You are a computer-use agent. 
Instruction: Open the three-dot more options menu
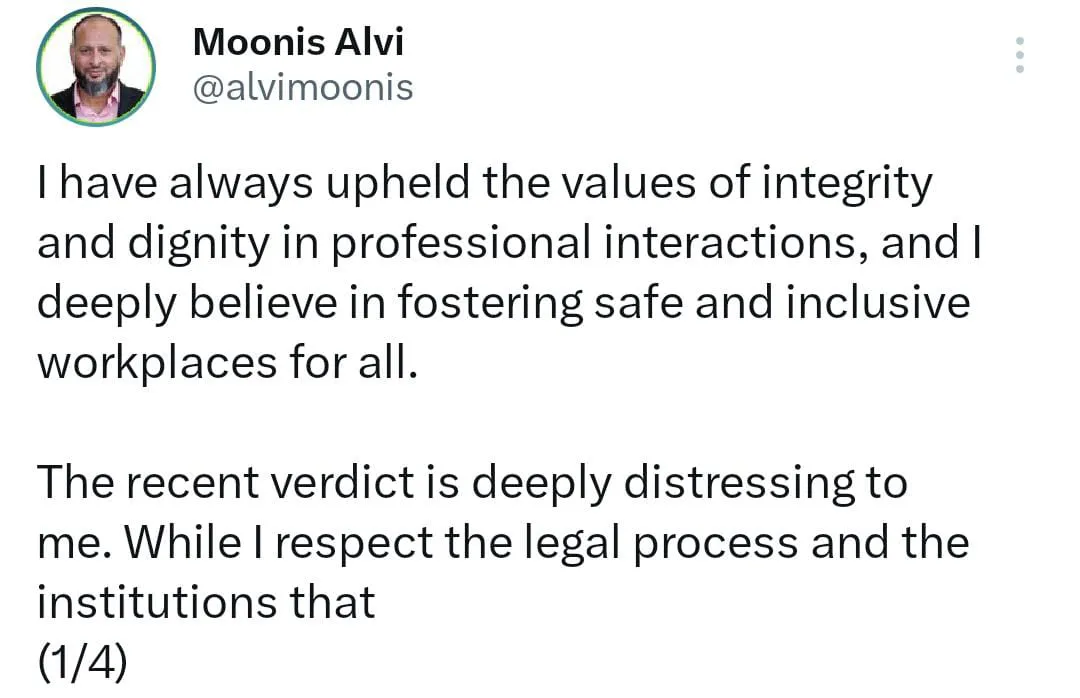click(1019, 55)
